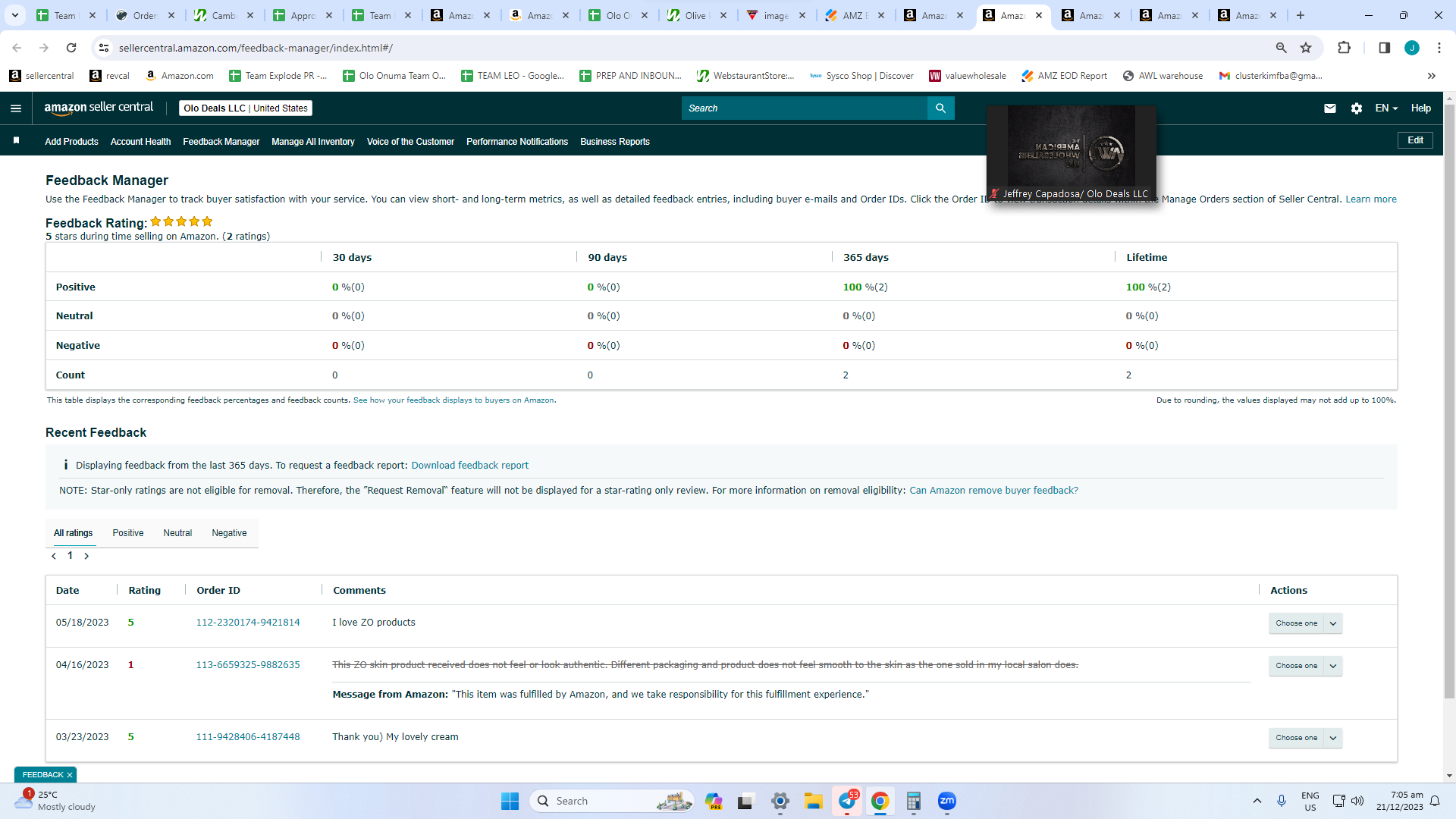Open Account Health in the navigation
The height and width of the screenshot is (819, 1456).
coord(140,142)
